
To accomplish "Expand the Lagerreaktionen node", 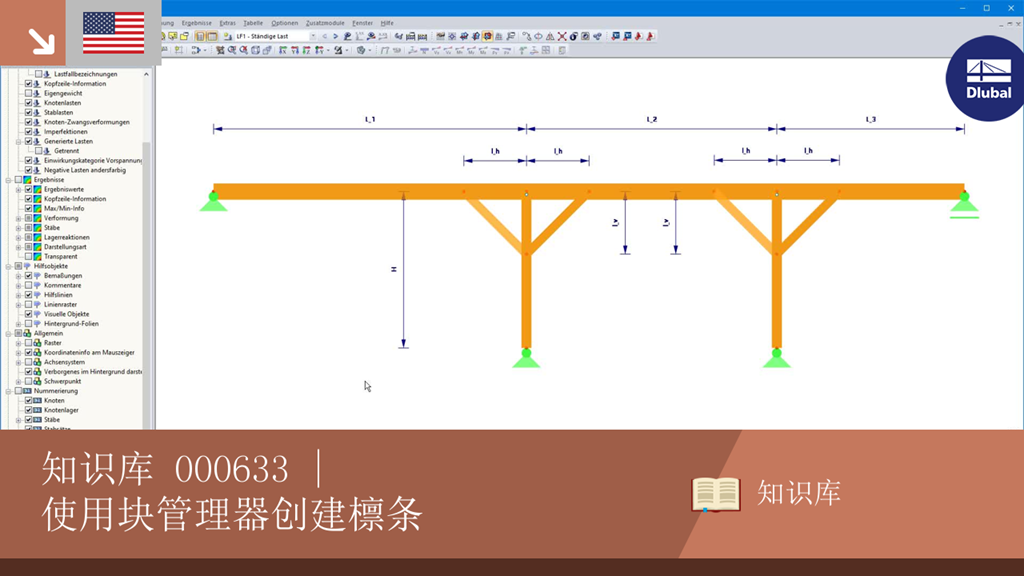I will tap(19, 237).
